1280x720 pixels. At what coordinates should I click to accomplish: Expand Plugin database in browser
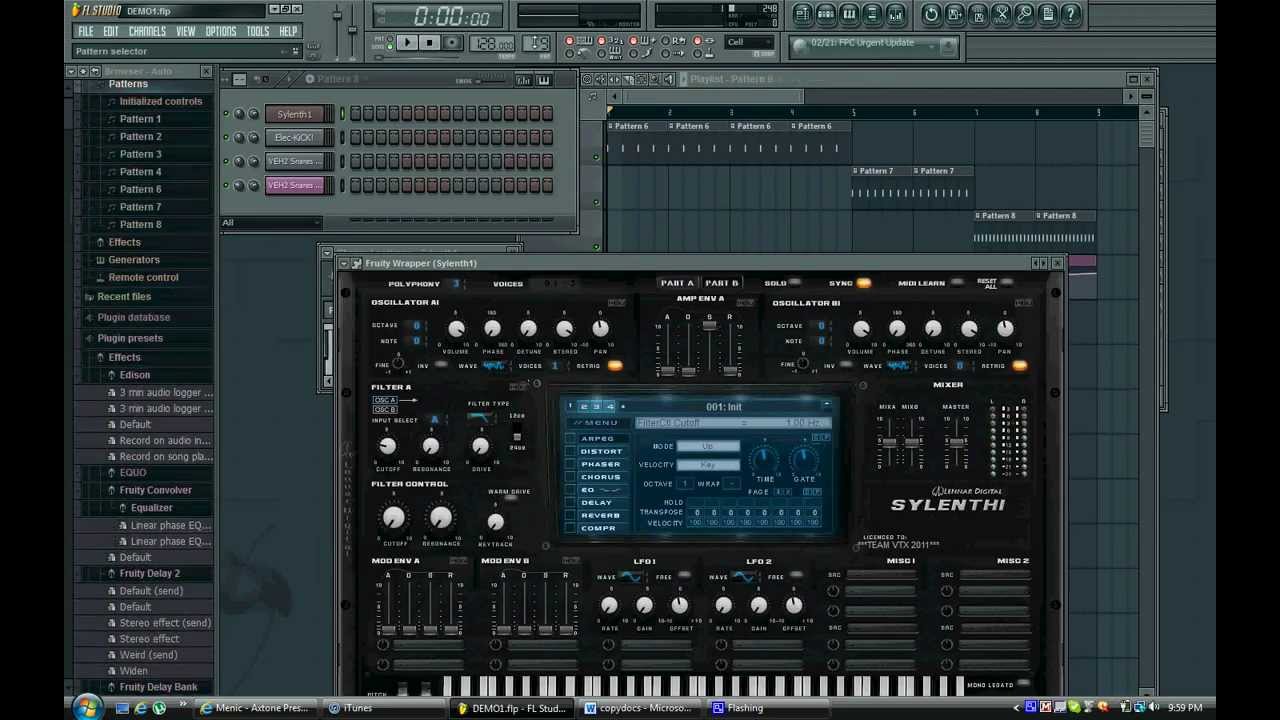click(133, 318)
